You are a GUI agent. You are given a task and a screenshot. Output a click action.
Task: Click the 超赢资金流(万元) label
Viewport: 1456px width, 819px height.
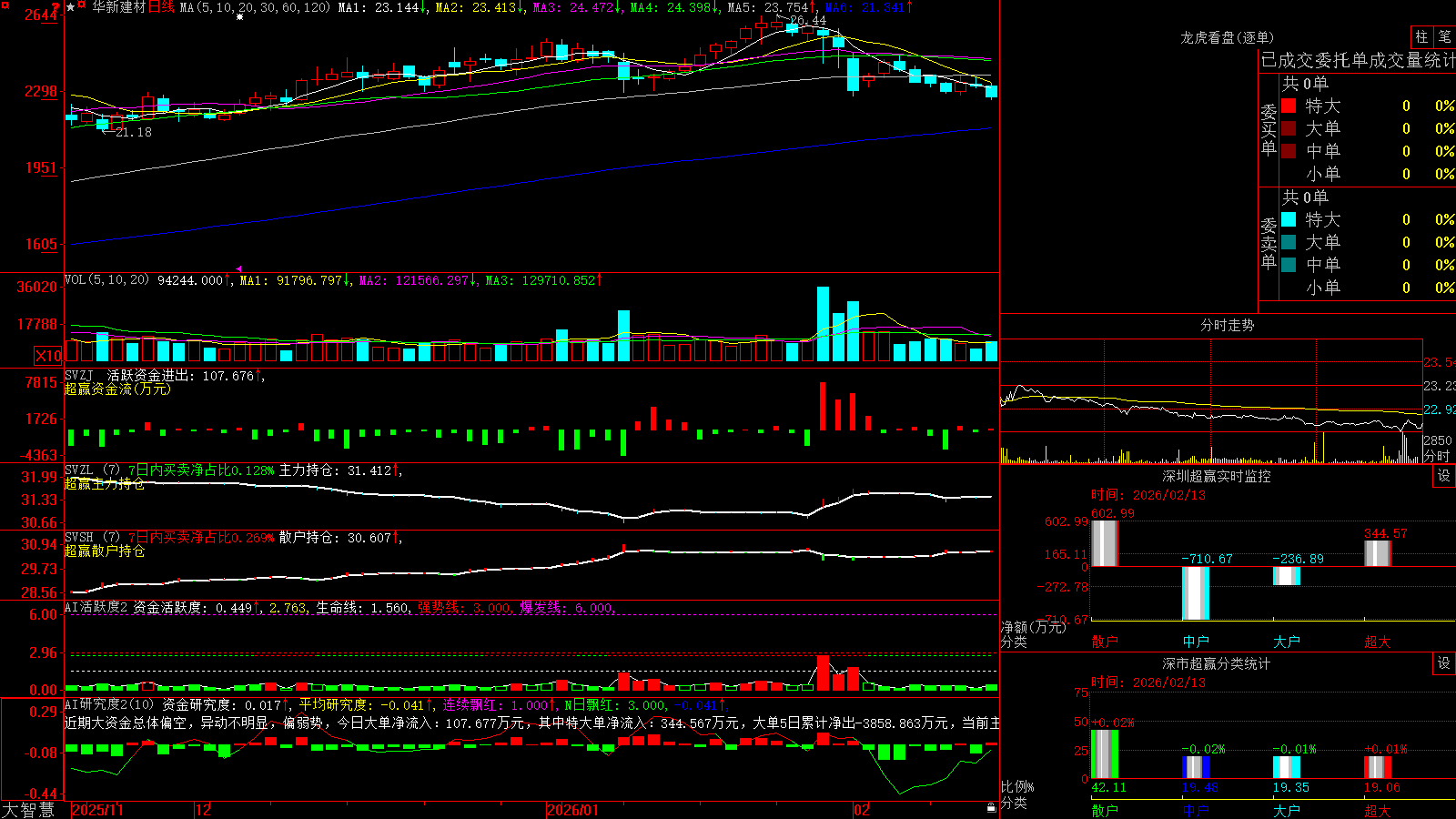coord(117,389)
